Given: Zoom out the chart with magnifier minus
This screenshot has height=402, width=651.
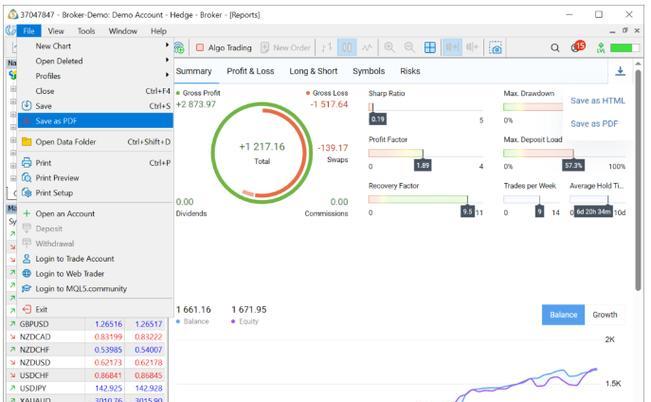Looking at the screenshot, I should click(409, 48).
